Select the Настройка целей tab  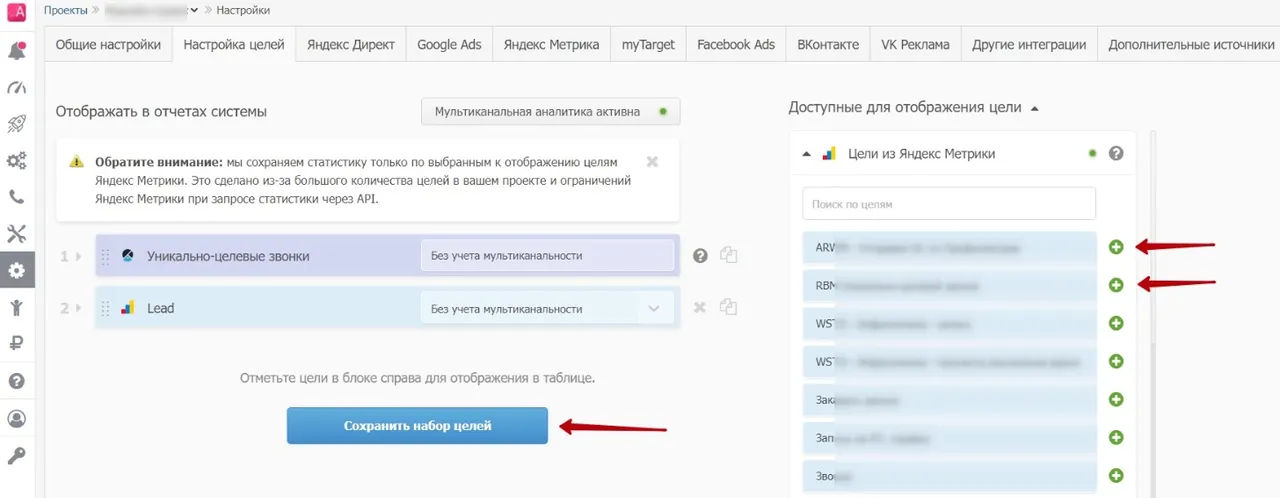pyautogui.click(x=234, y=44)
